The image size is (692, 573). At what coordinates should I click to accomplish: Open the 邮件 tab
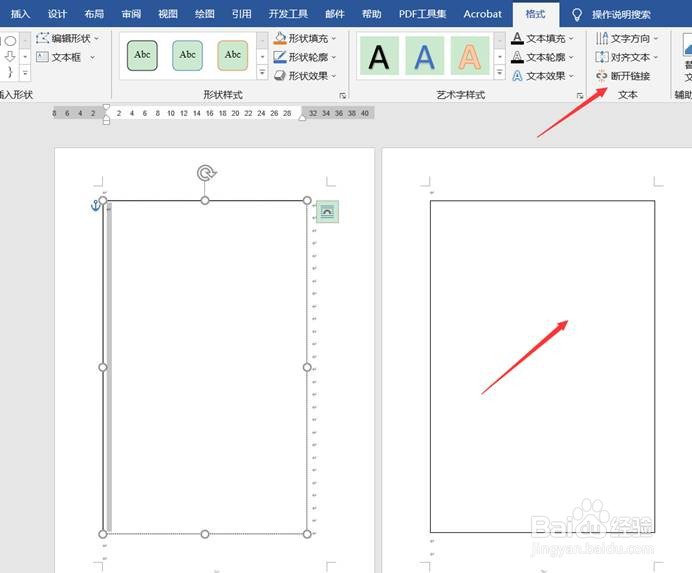pos(335,14)
